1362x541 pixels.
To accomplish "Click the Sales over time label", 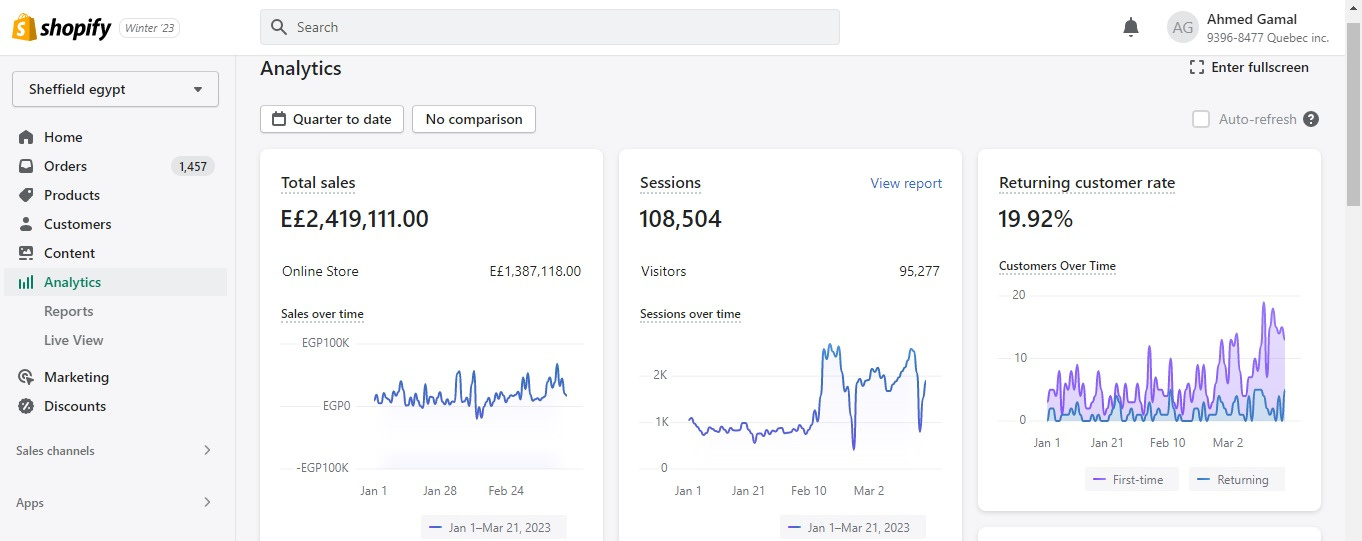I will pyautogui.click(x=322, y=314).
